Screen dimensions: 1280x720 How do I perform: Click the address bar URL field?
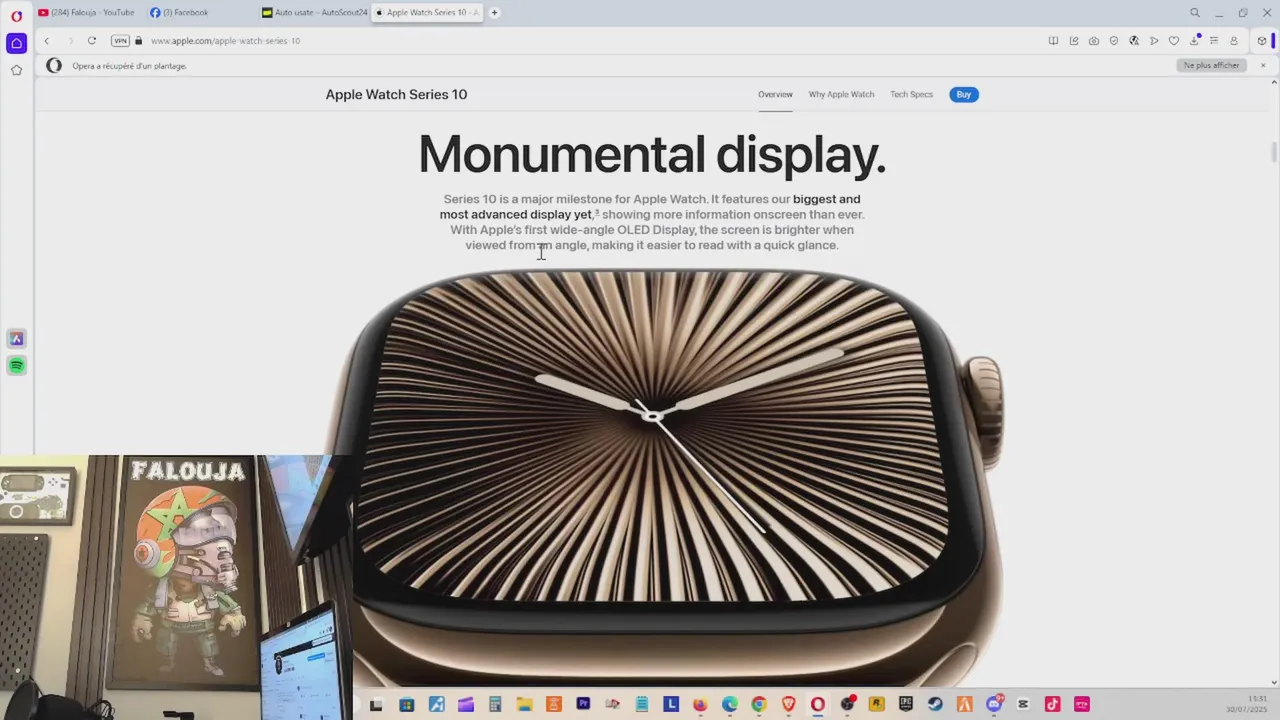[590, 41]
